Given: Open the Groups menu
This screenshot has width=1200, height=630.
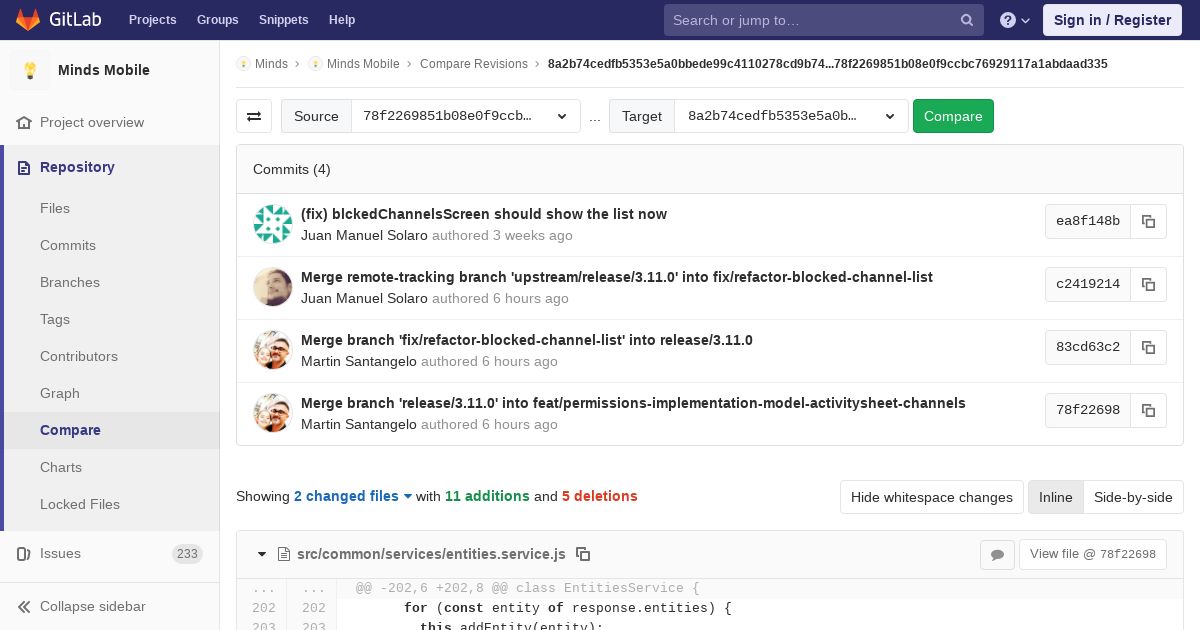Looking at the screenshot, I should (x=217, y=20).
